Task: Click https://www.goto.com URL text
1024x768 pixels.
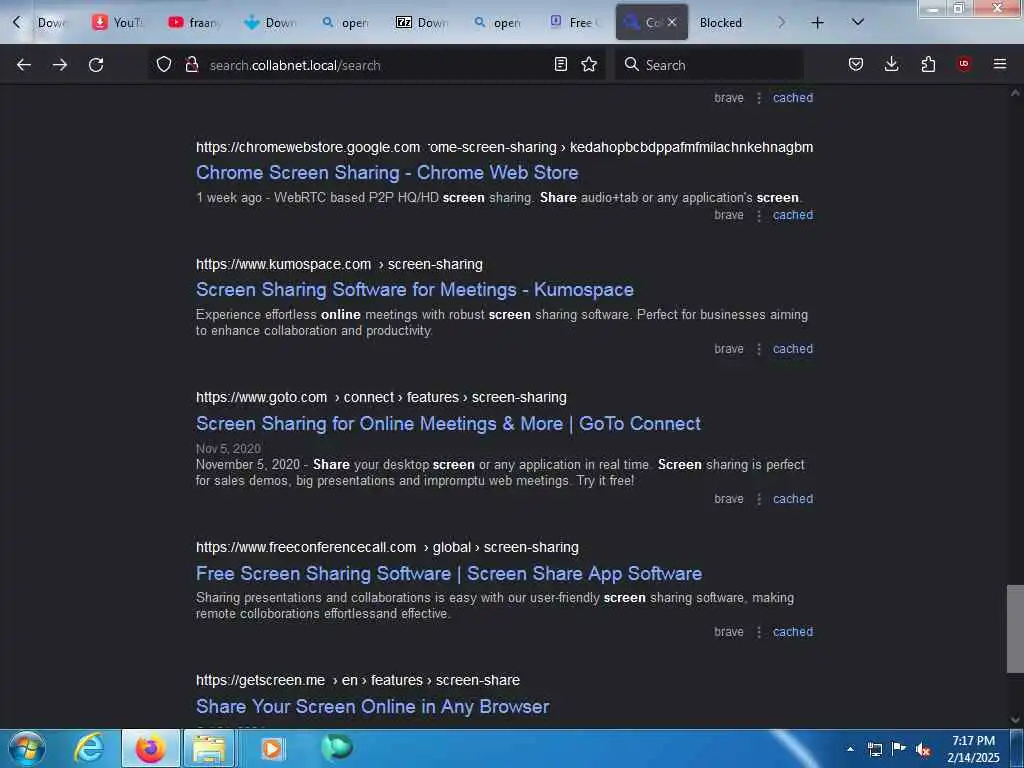Action: point(261,398)
